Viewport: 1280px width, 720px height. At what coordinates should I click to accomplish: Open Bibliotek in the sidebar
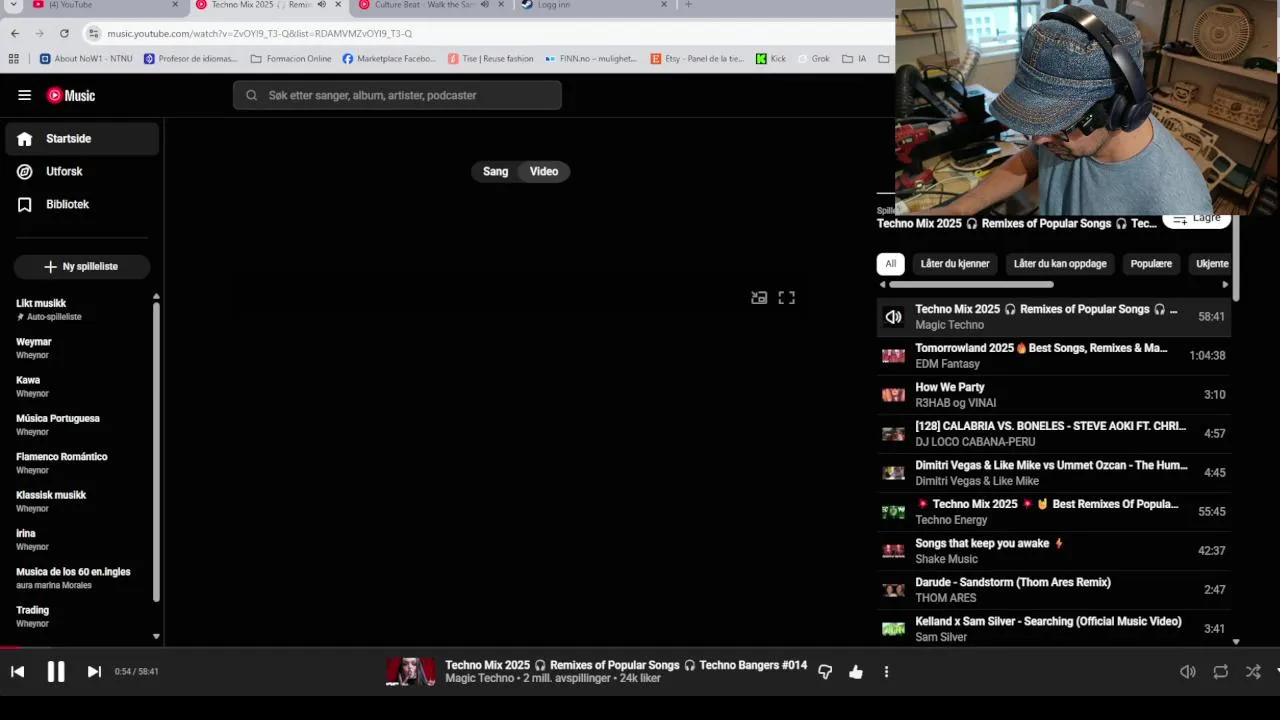tap(82, 204)
